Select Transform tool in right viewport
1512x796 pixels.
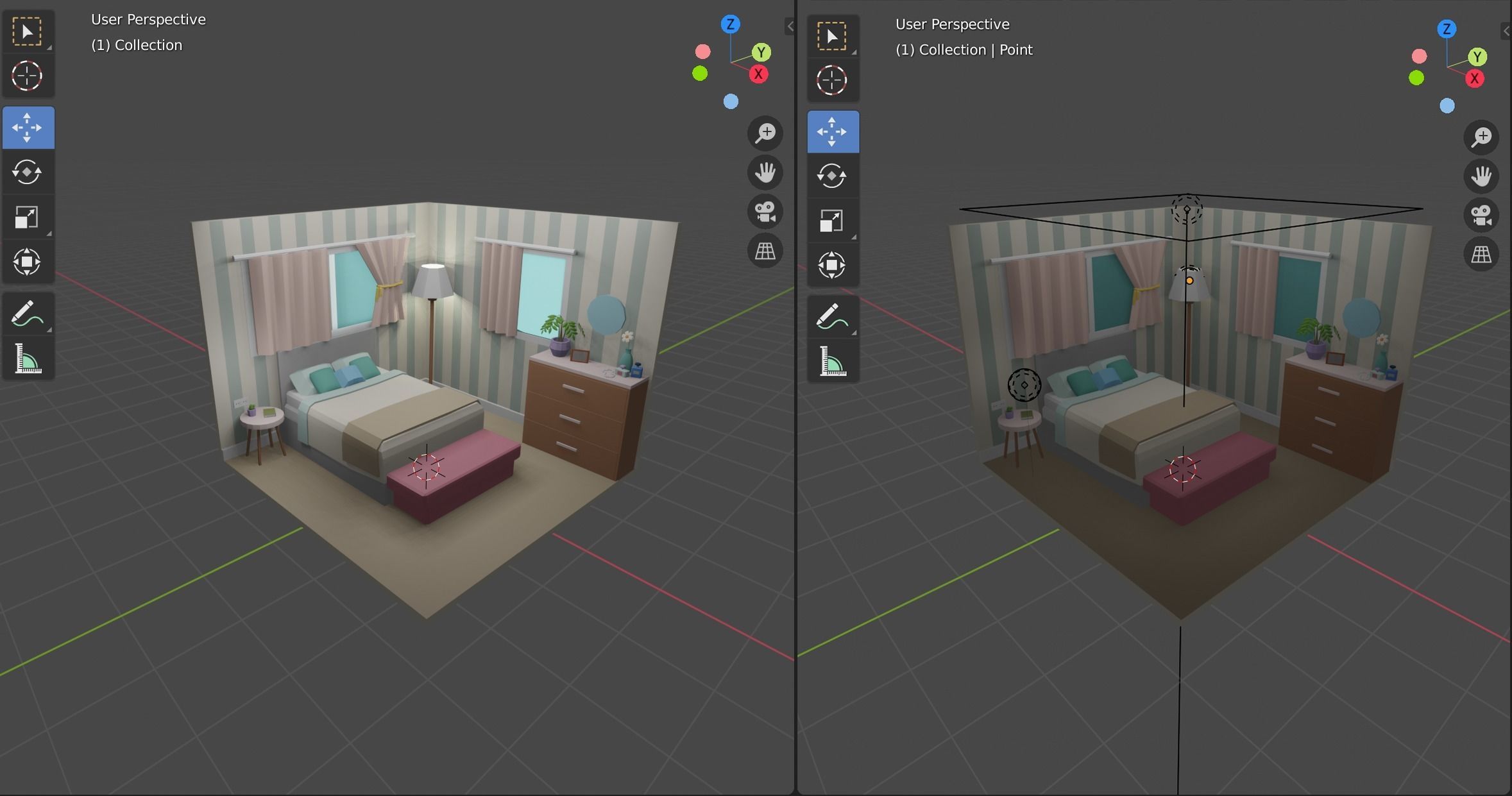point(832,266)
